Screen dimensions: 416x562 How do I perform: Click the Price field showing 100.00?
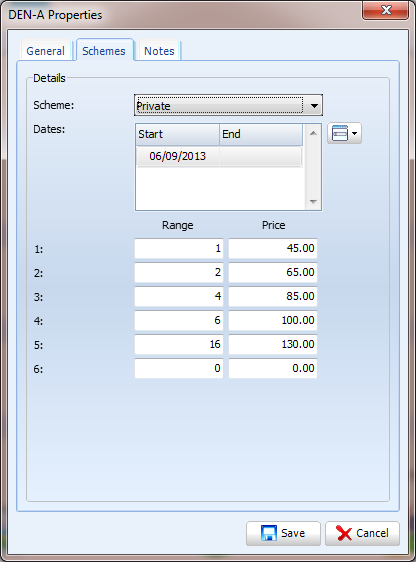click(273, 320)
